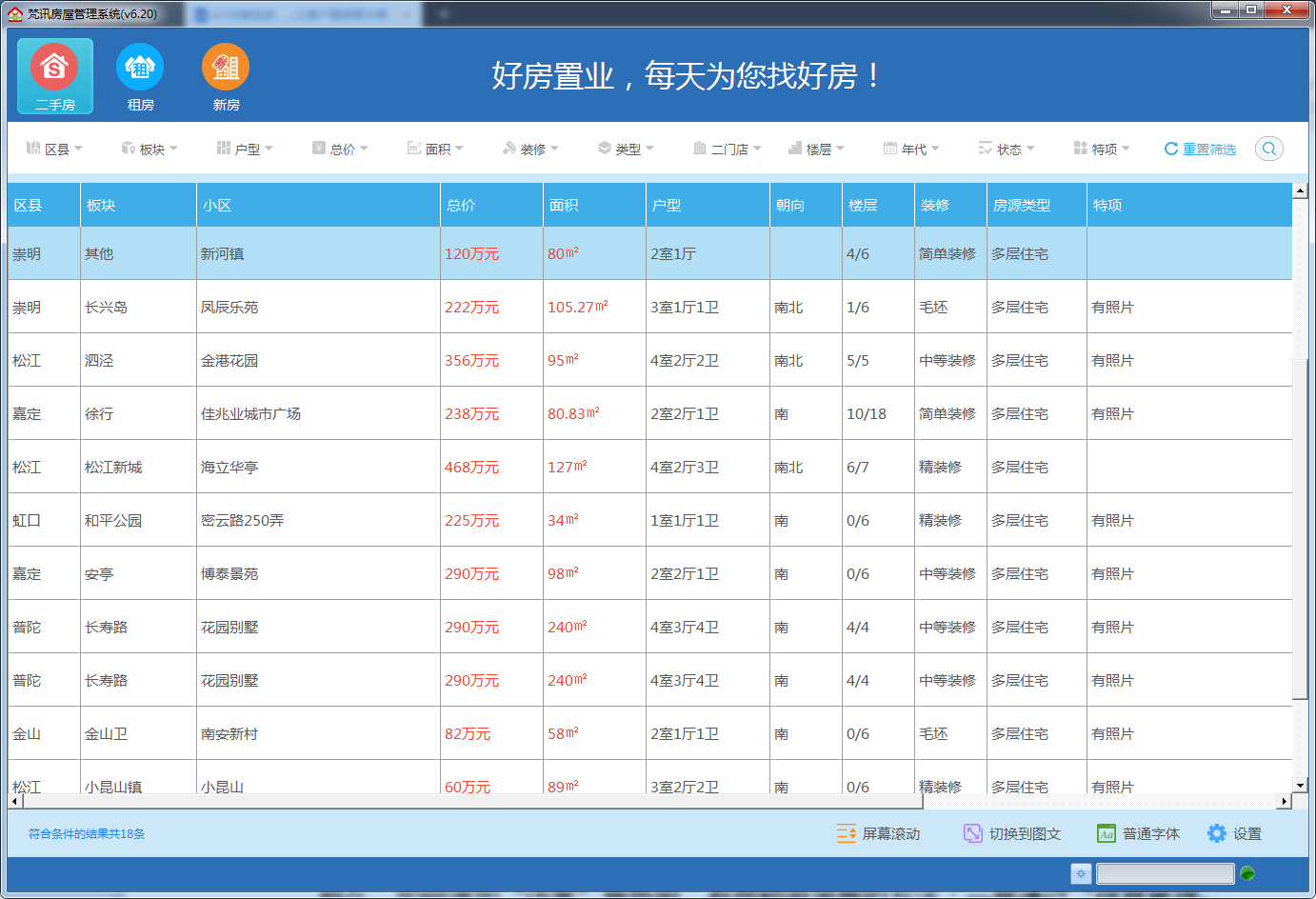Click the horizontal scrollbar left arrow
Image resolution: width=1316 pixels, height=899 pixels.
[x=14, y=802]
